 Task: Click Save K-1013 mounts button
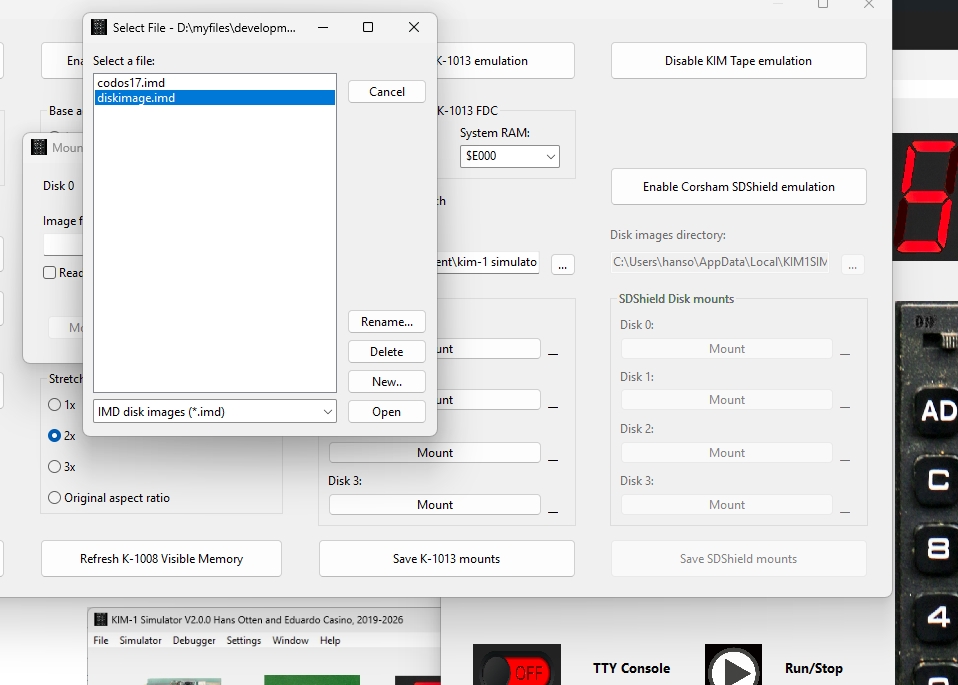(x=446, y=559)
